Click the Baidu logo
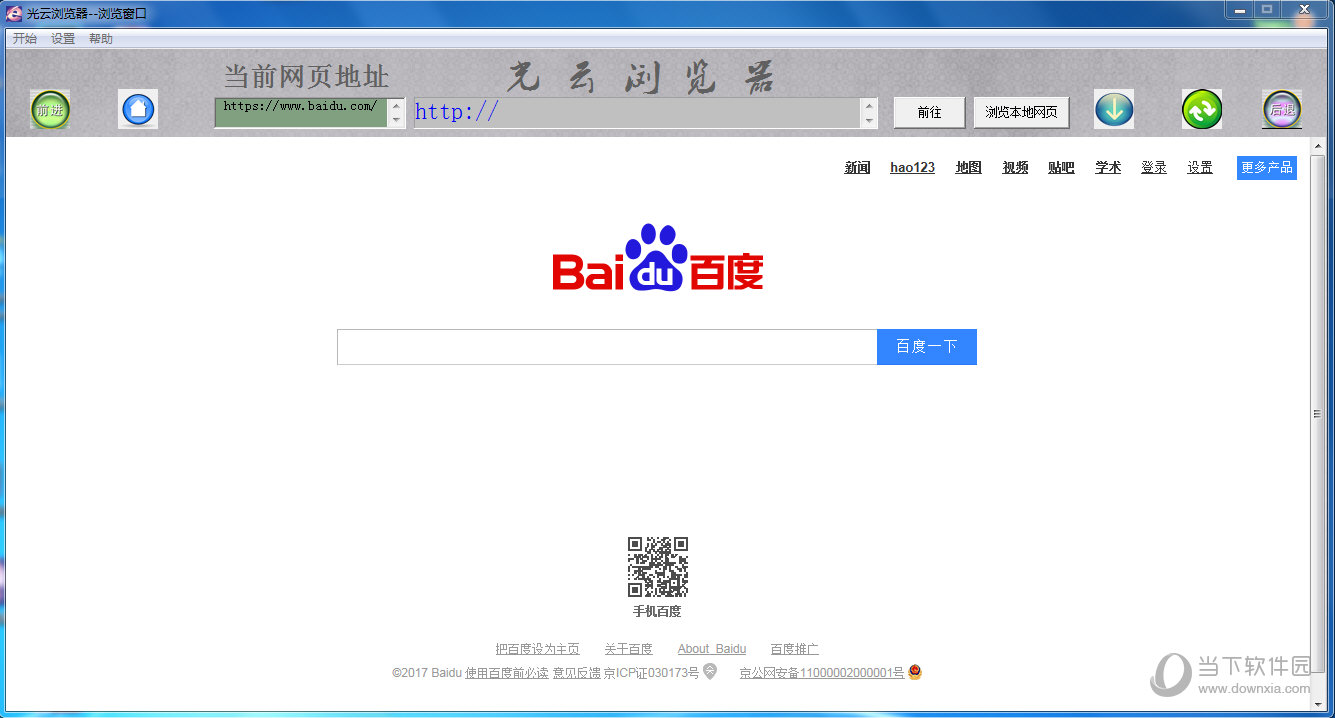Image resolution: width=1335 pixels, height=718 pixels. coord(658,257)
